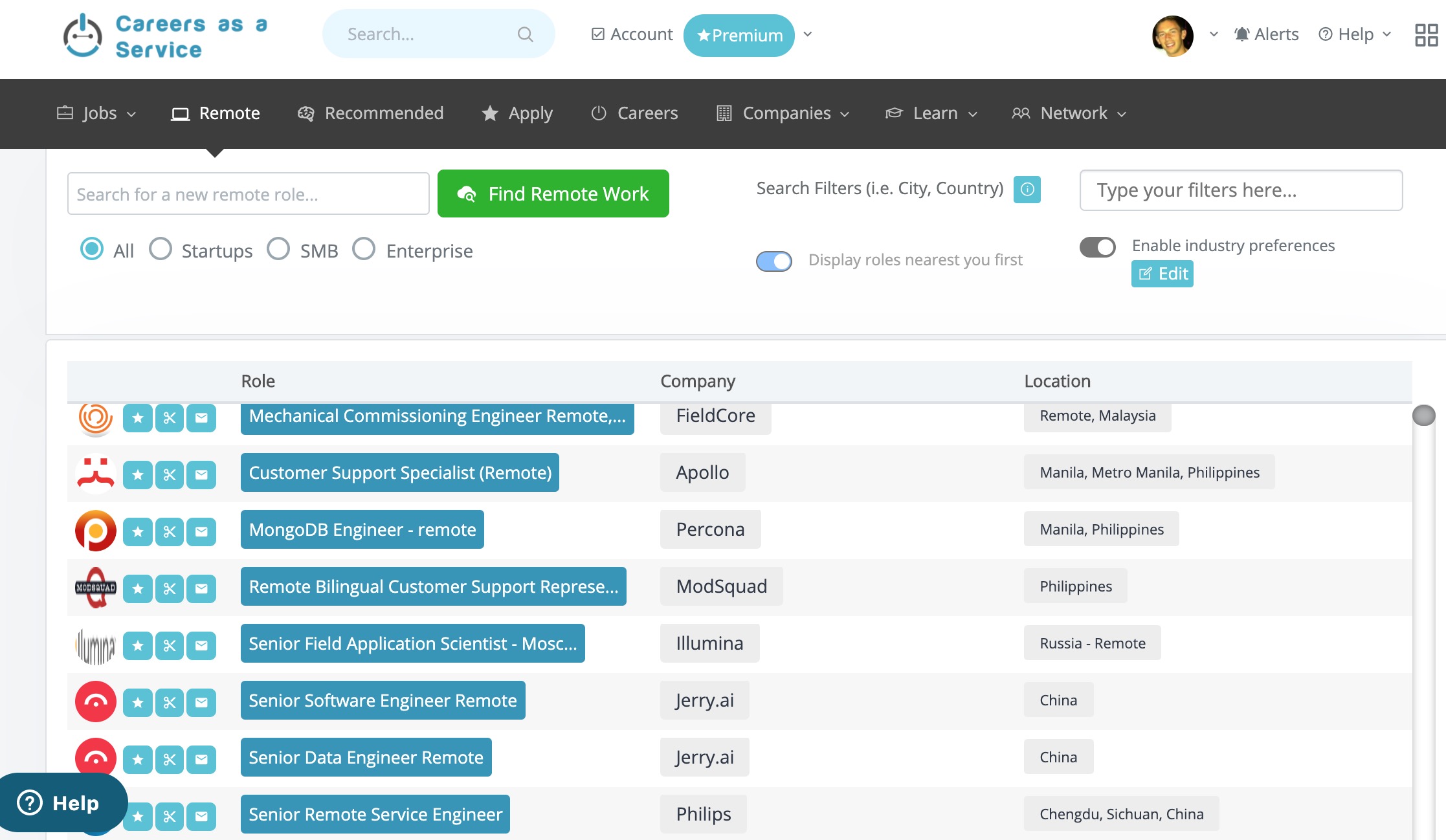
Task: Open the Remote tab
Action: (x=216, y=113)
